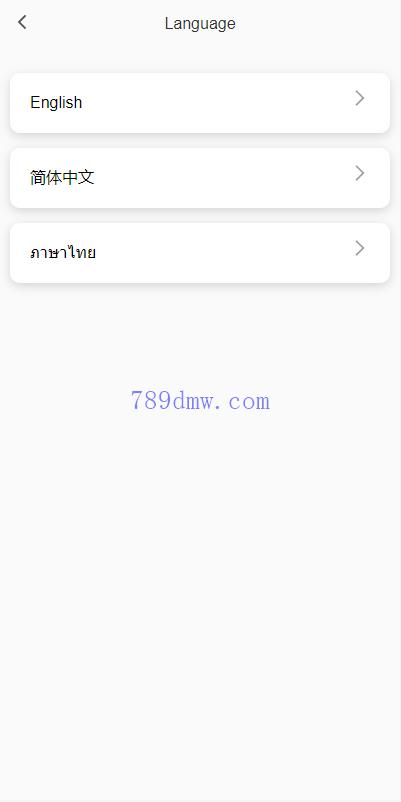Select the ภาษาไทย language row
Viewport: 401px width, 802px height.
[x=200, y=253]
